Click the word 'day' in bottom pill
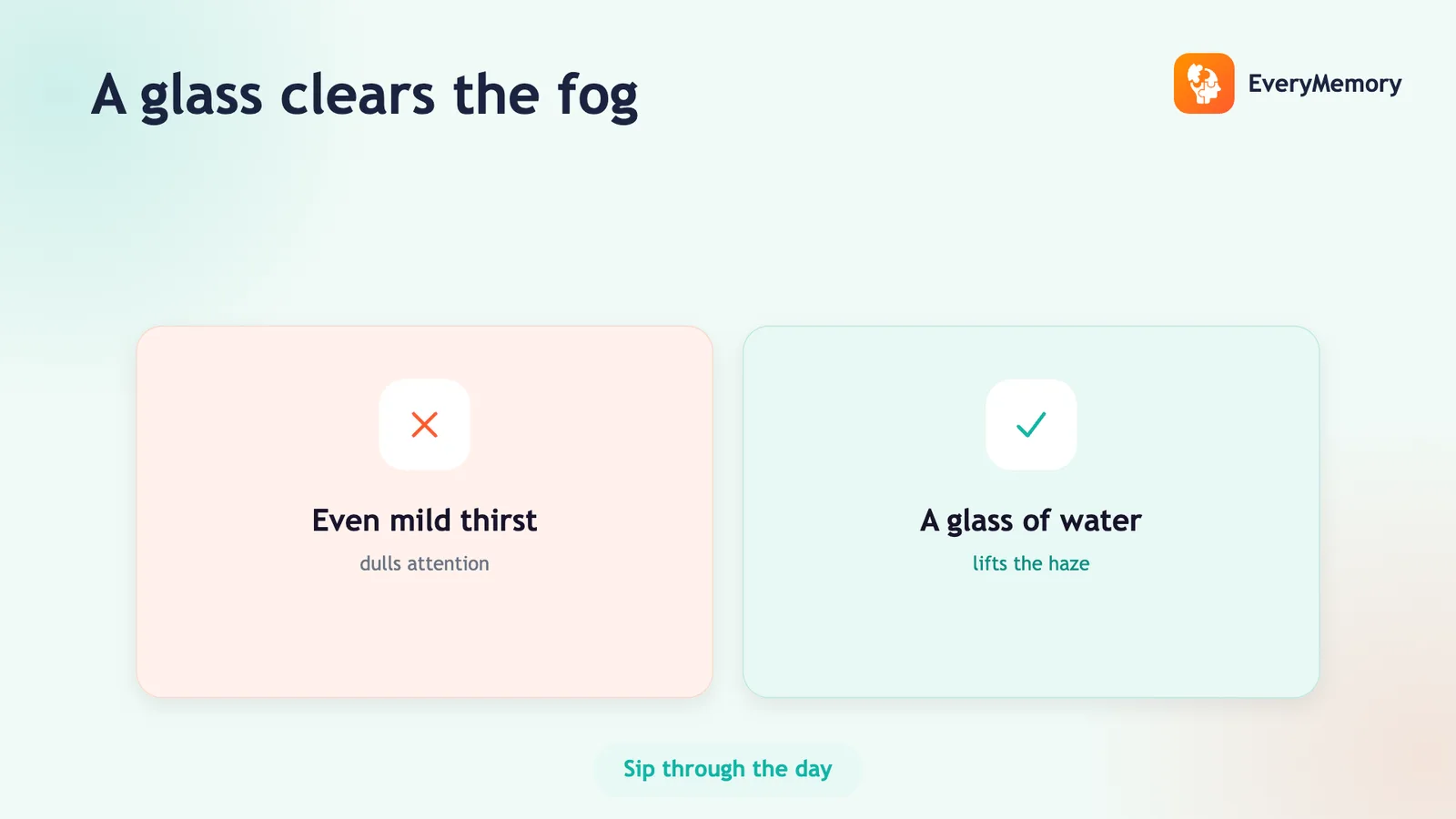The height and width of the screenshot is (819, 1456). (814, 771)
